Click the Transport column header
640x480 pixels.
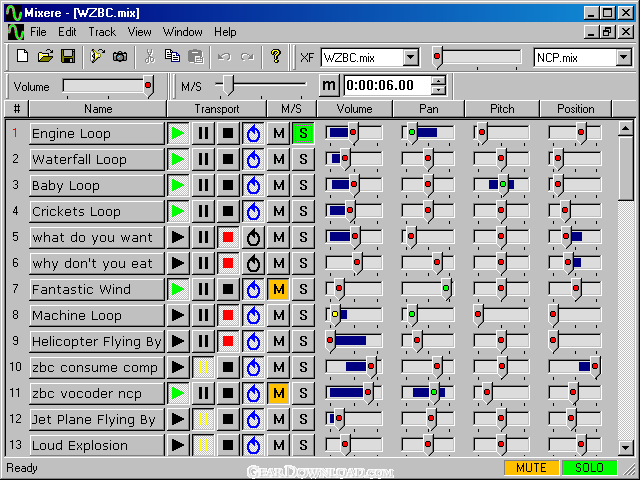coord(217,109)
